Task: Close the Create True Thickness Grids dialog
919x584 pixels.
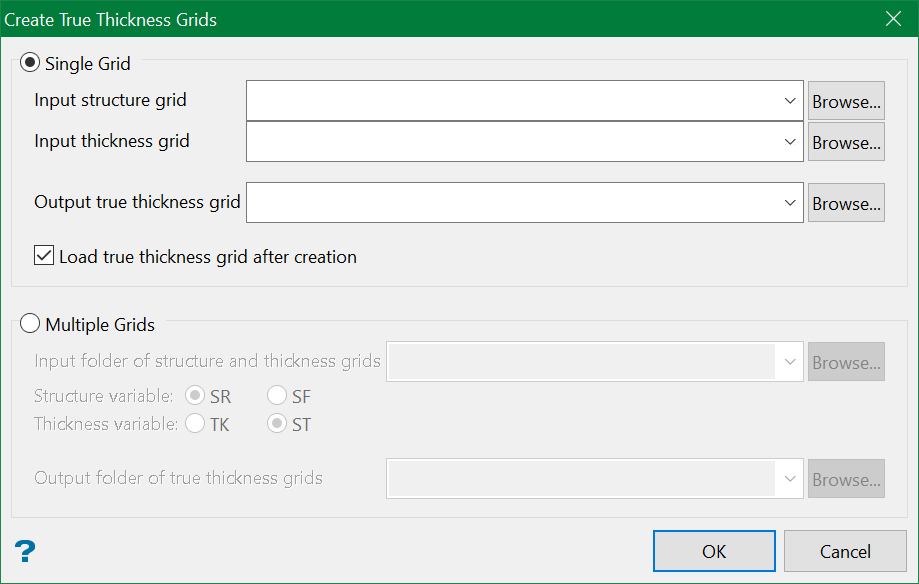Action: click(893, 18)
